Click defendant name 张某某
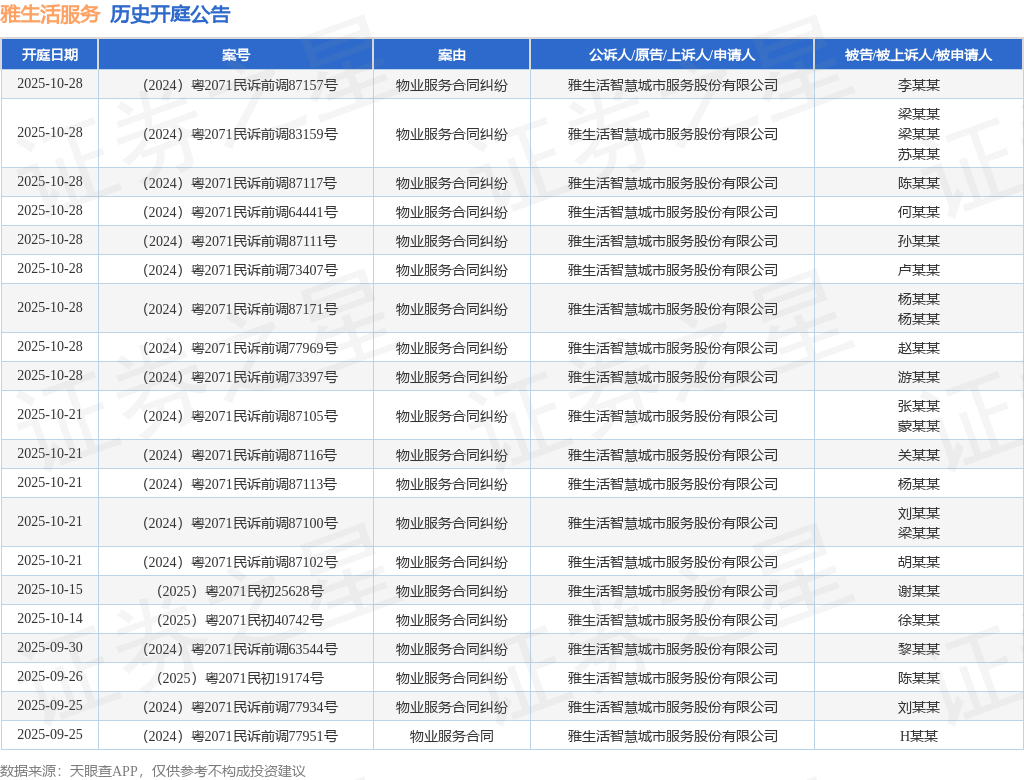 point(918,406)
